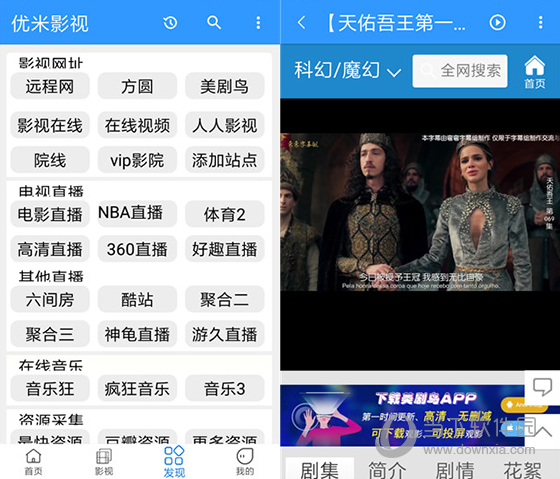560x479 pixels.
Task: Open the 美剧鸟 site button
Action: pyautogui.click(x=225, y=86)
